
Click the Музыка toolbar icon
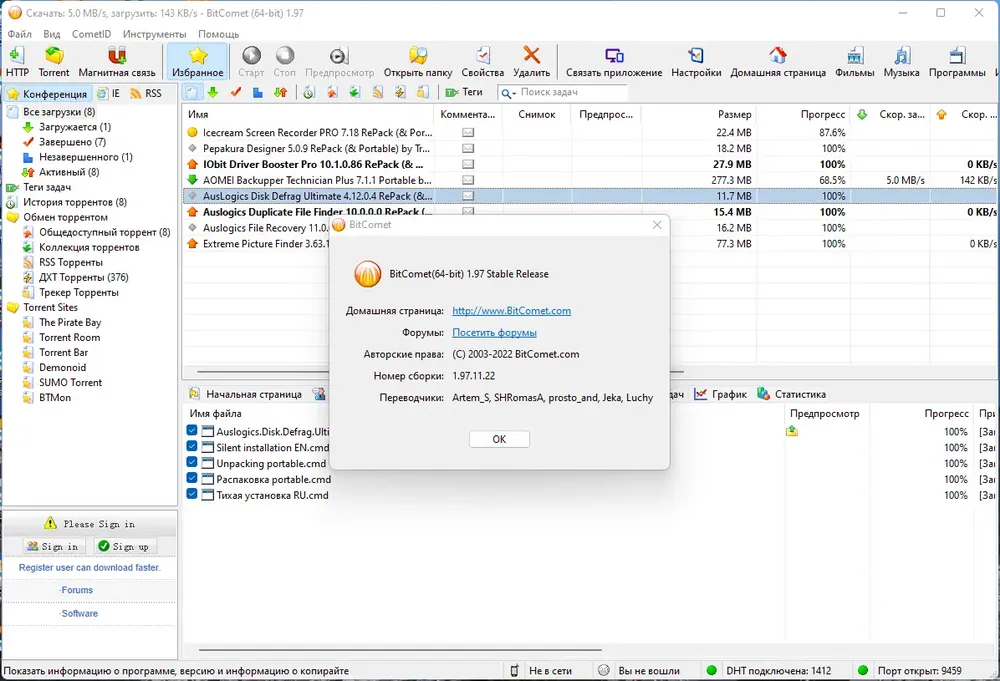tap(901, 62)
